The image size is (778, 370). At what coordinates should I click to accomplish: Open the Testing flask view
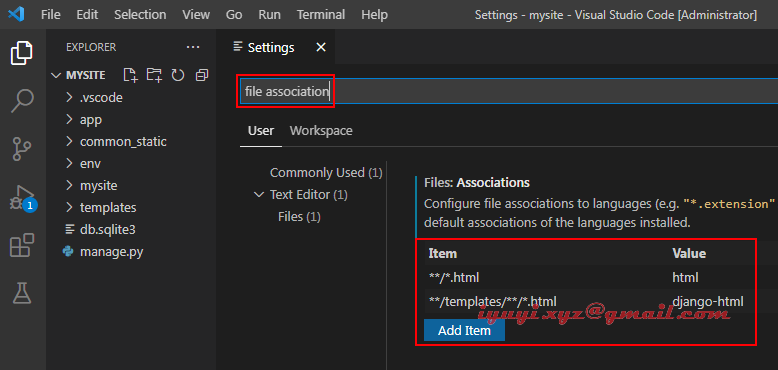tap(22, 293)
